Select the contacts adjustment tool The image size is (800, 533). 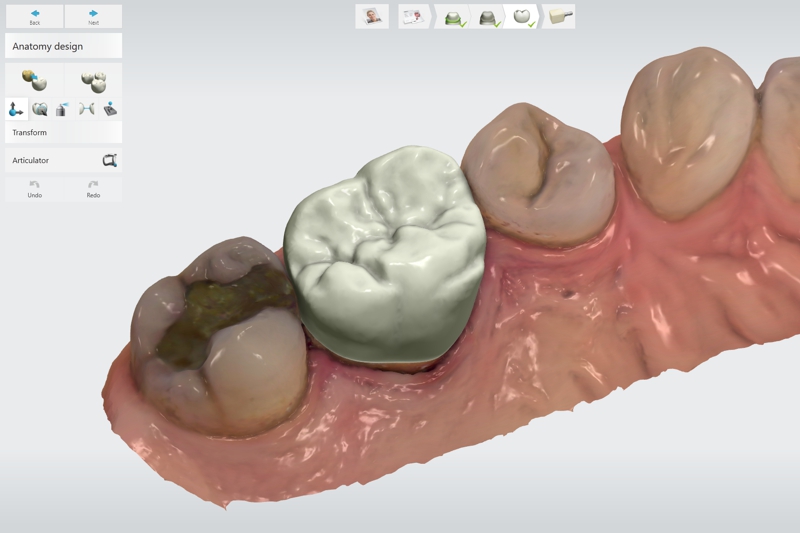[x=86, y=109]
